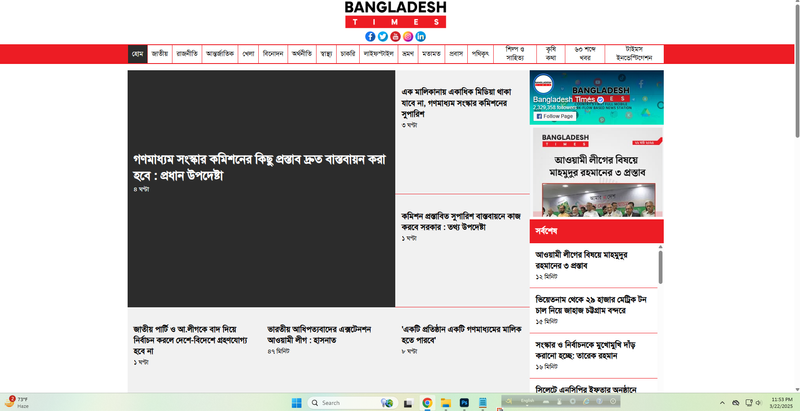Open the আন্তর্জাতিক menu section

[220, 54]
